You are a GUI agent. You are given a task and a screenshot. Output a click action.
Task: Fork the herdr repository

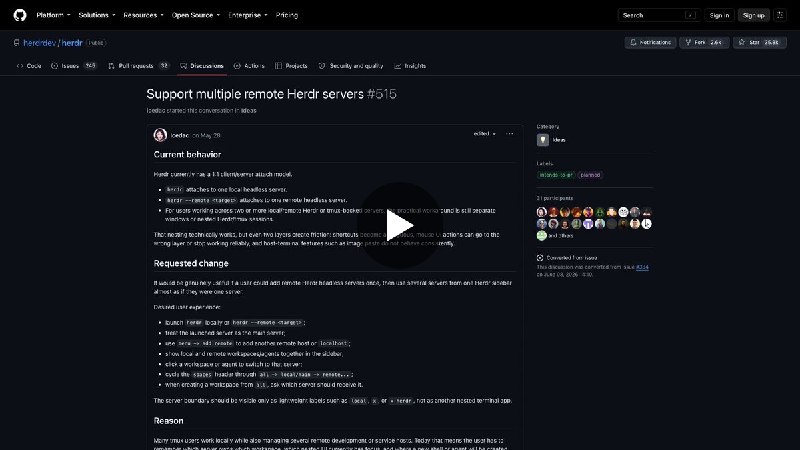704,42
